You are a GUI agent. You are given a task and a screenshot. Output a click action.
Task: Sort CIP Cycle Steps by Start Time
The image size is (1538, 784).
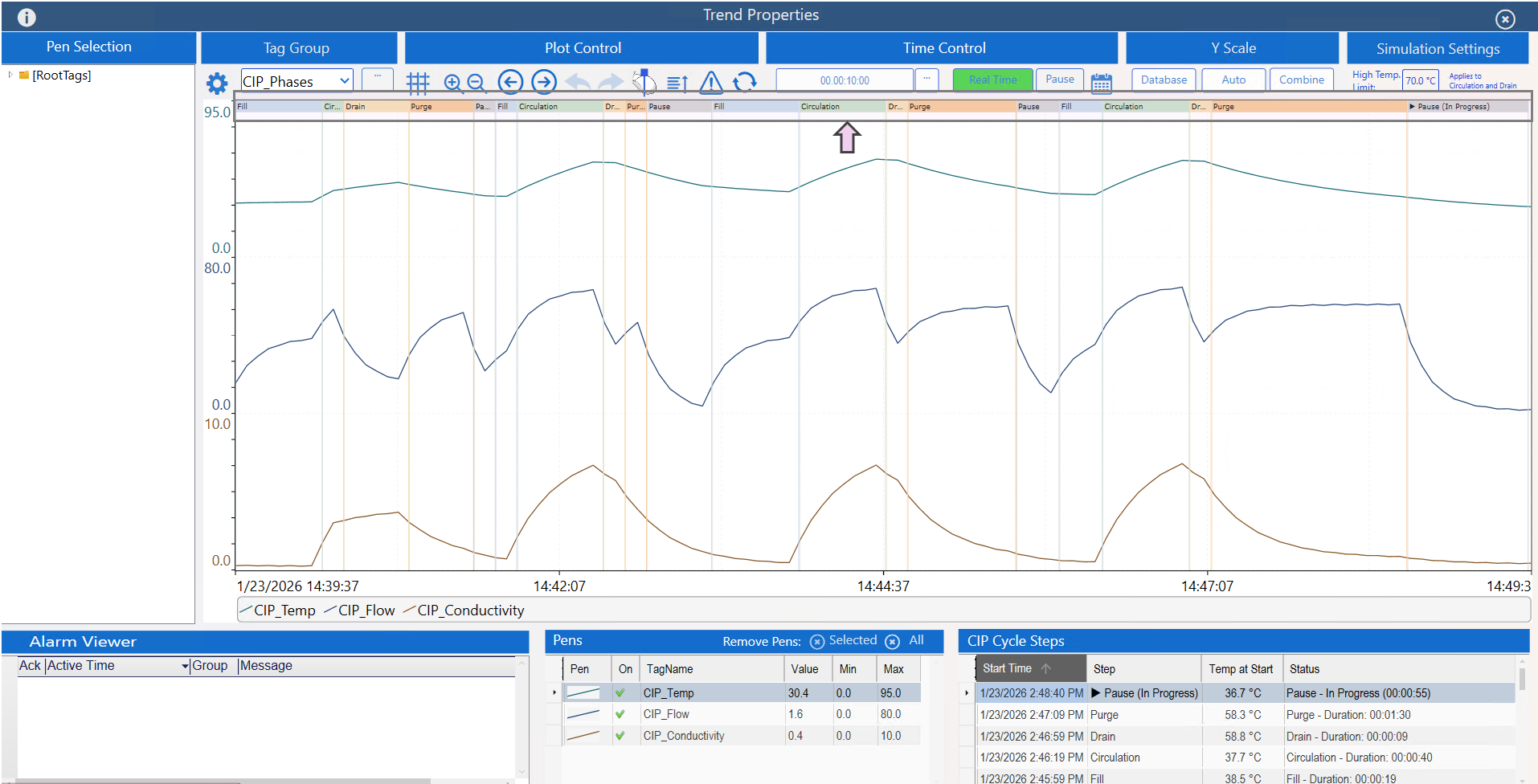1007,668
